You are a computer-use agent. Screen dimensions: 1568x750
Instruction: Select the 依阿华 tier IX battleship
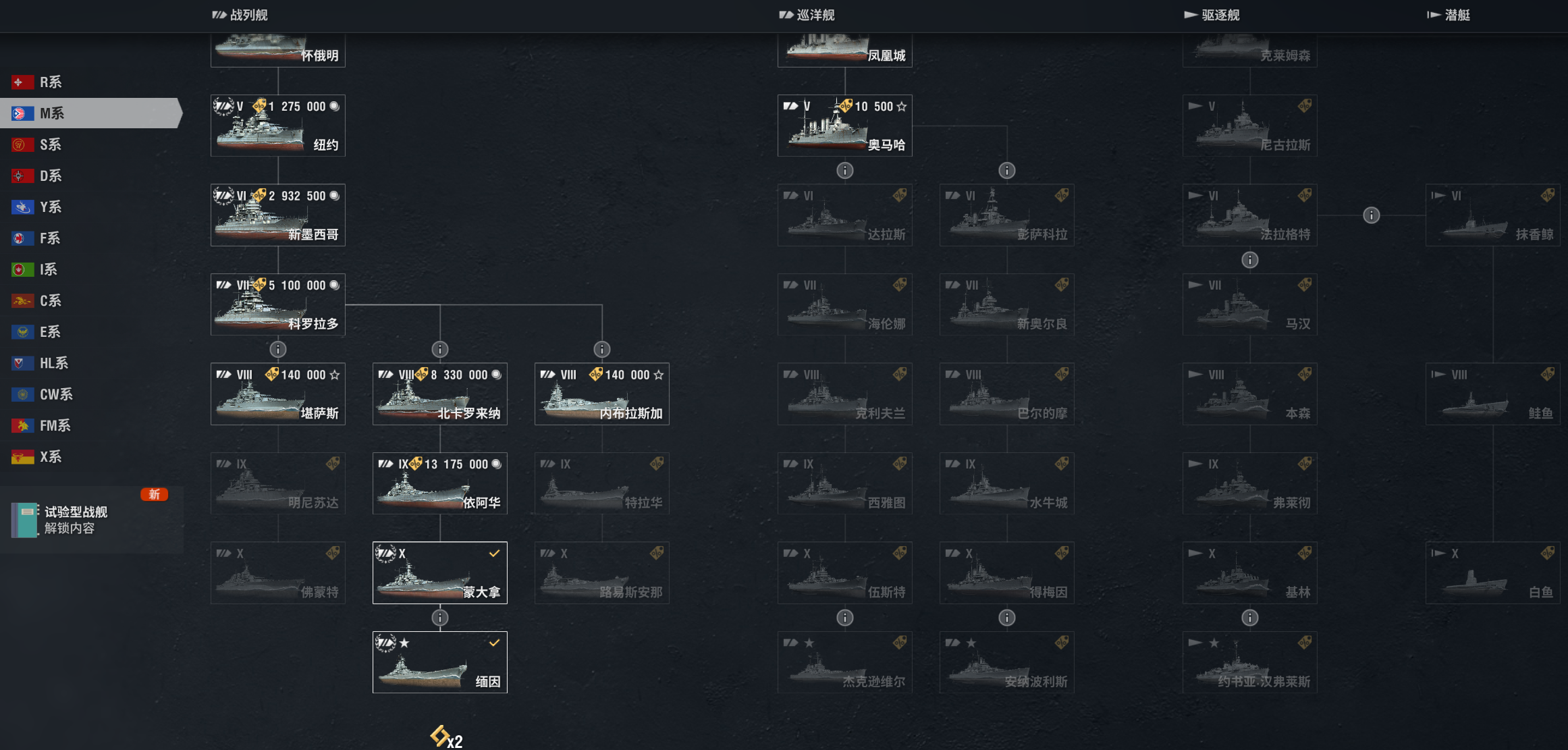tap(440, 483)
